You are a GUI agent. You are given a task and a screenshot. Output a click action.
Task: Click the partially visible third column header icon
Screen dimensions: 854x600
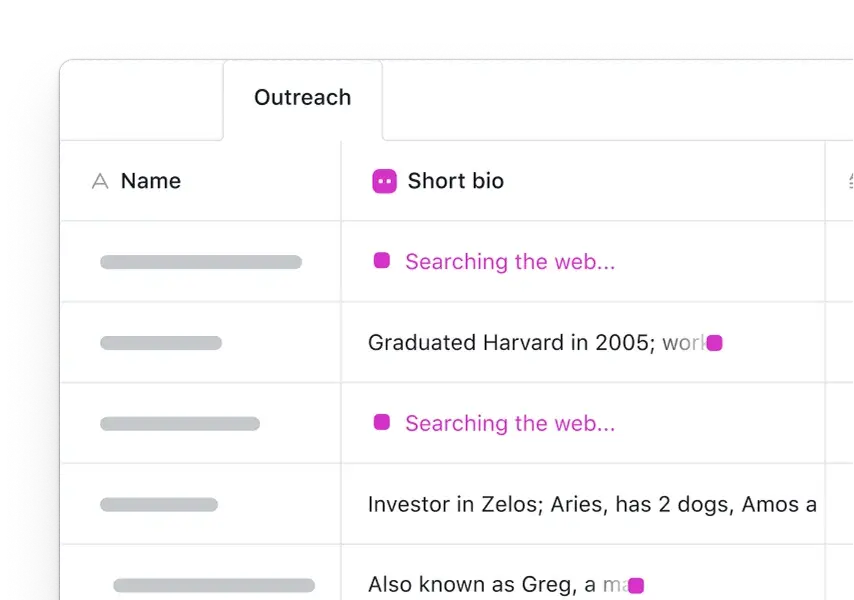tap(849, 181)
